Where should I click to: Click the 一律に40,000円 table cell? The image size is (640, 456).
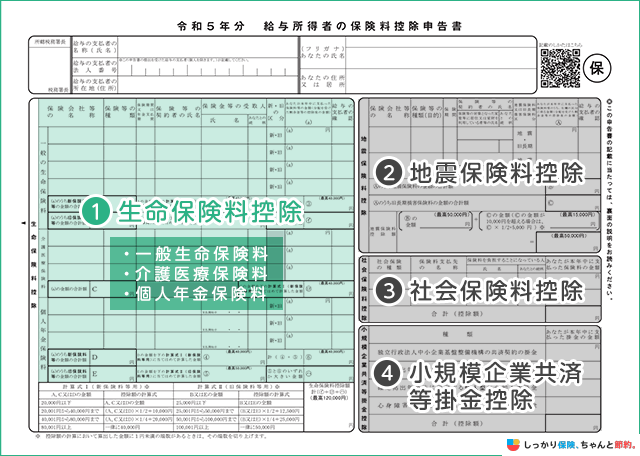coord(139,427)
